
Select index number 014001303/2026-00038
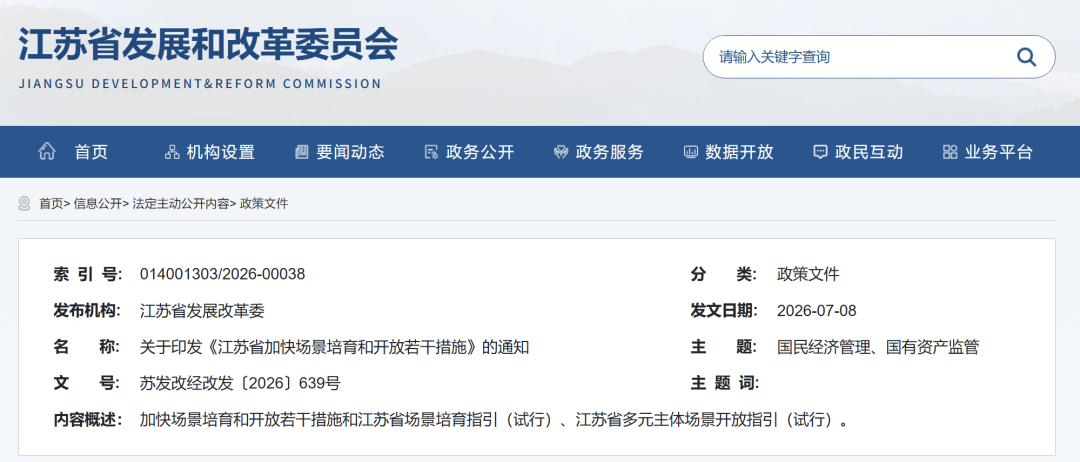click(x=222, y=274)
